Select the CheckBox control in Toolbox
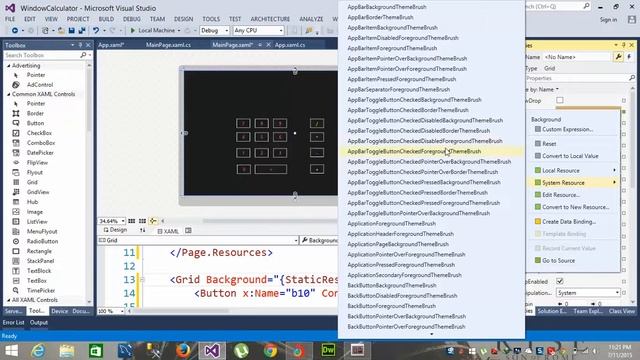This screenshot has height=360, width=640. pyautogui.click(x=39, y=133)
